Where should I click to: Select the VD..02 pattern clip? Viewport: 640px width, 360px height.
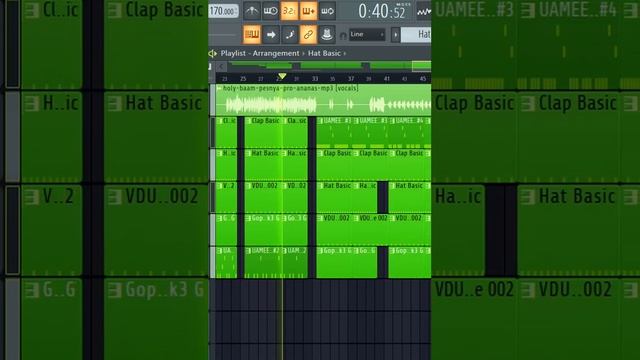pyautogui.click(x=295, y=198)
